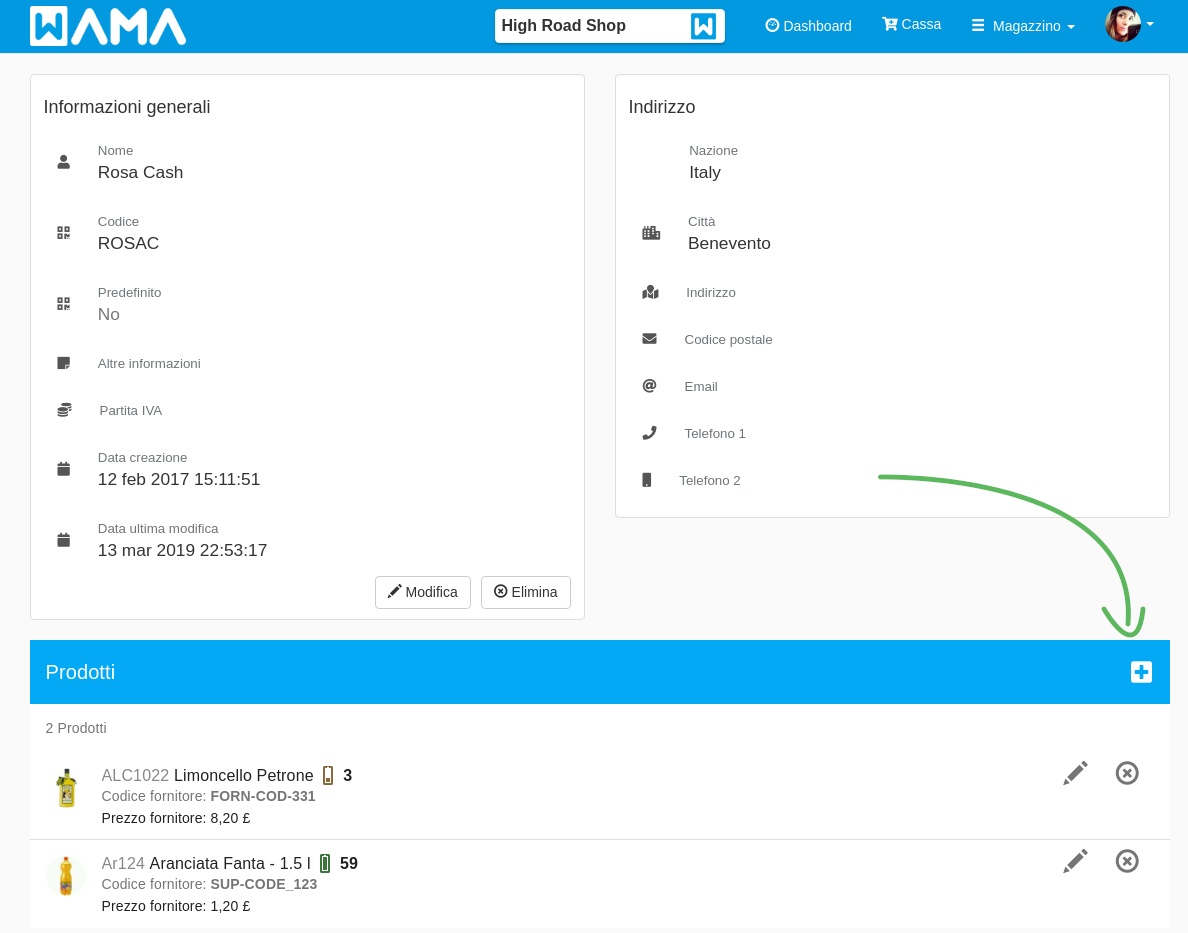Click the calendar icon beside Data creazione
The image size is (1188, 933).
click(x=64, y=469)
